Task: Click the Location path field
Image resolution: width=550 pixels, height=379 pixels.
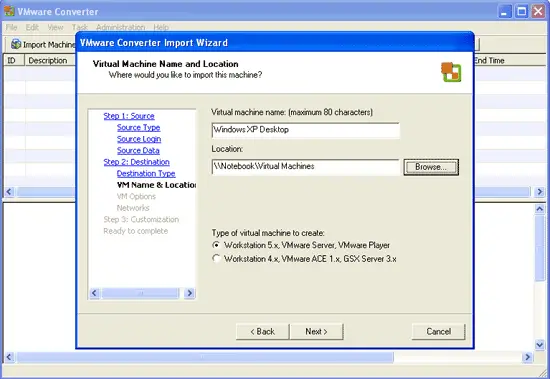Action: click(x=306, y=167)
